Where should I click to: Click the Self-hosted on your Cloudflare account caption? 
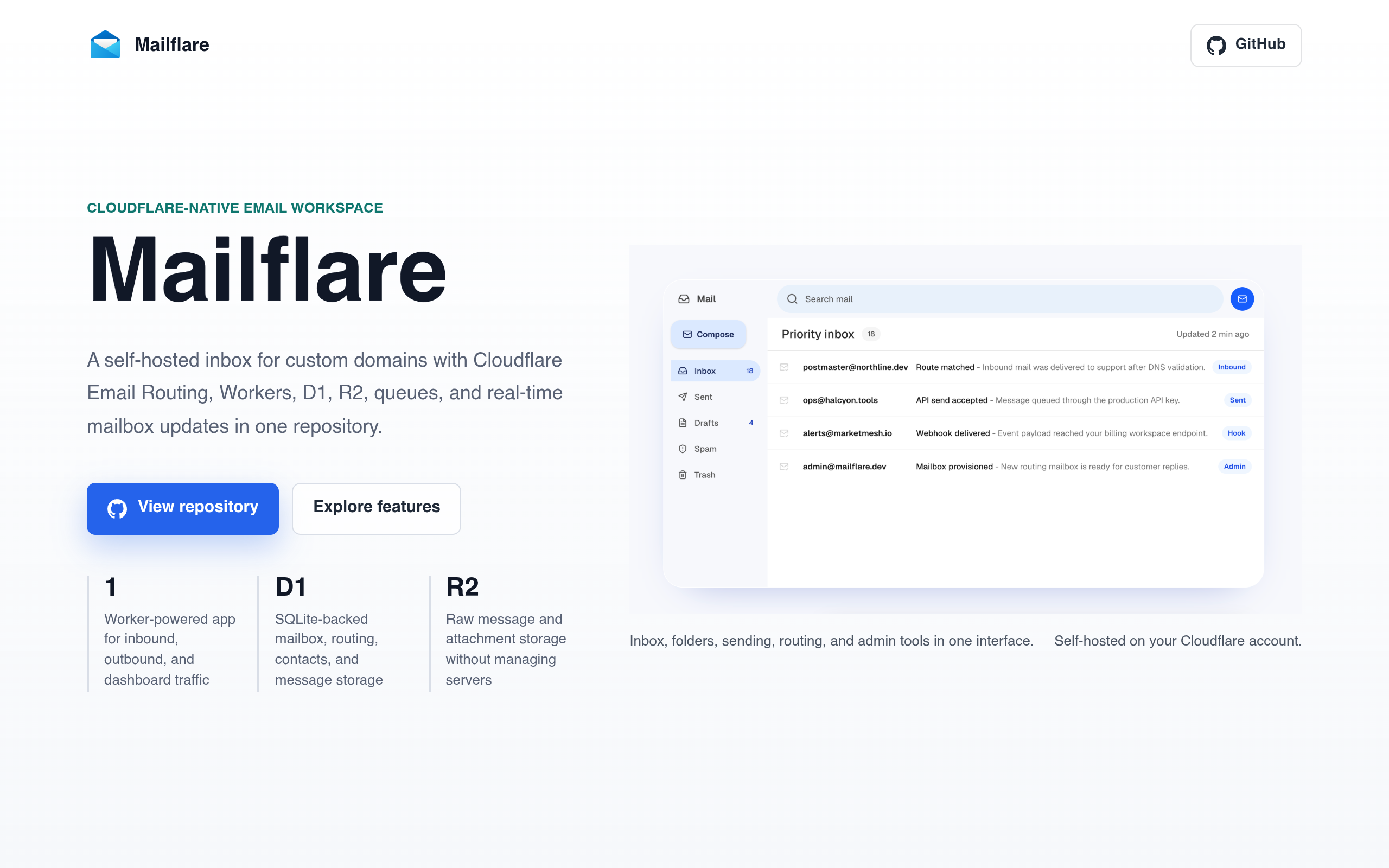tap(1178, 641)
